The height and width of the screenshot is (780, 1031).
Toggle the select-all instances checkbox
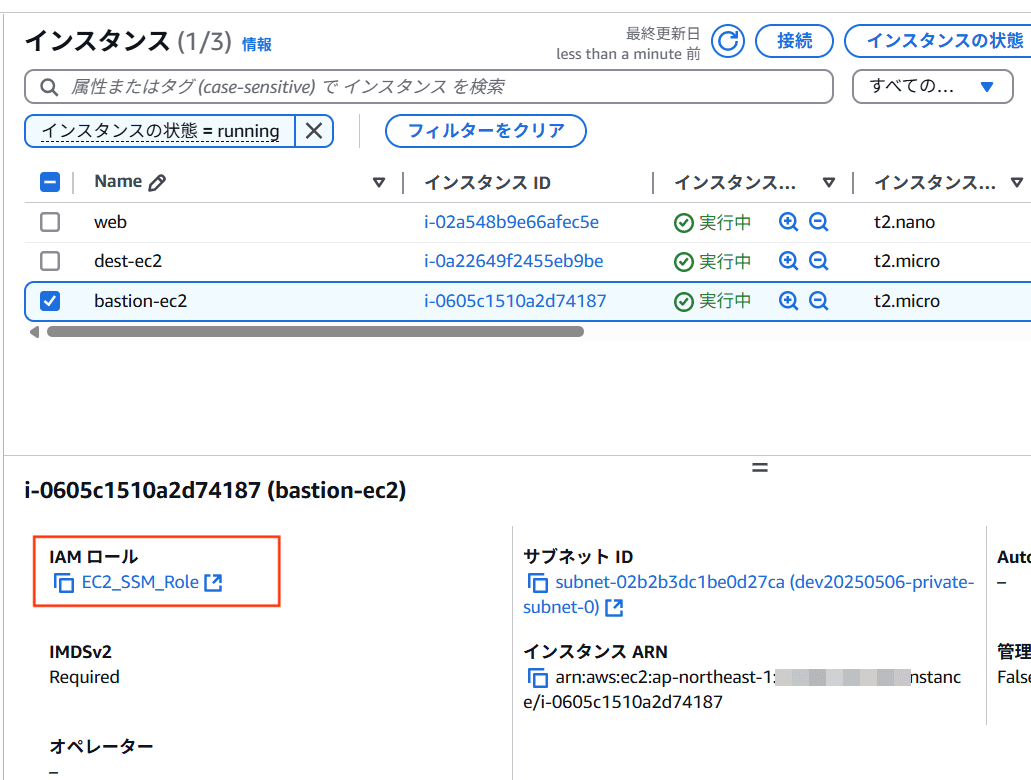pos(50,182)
